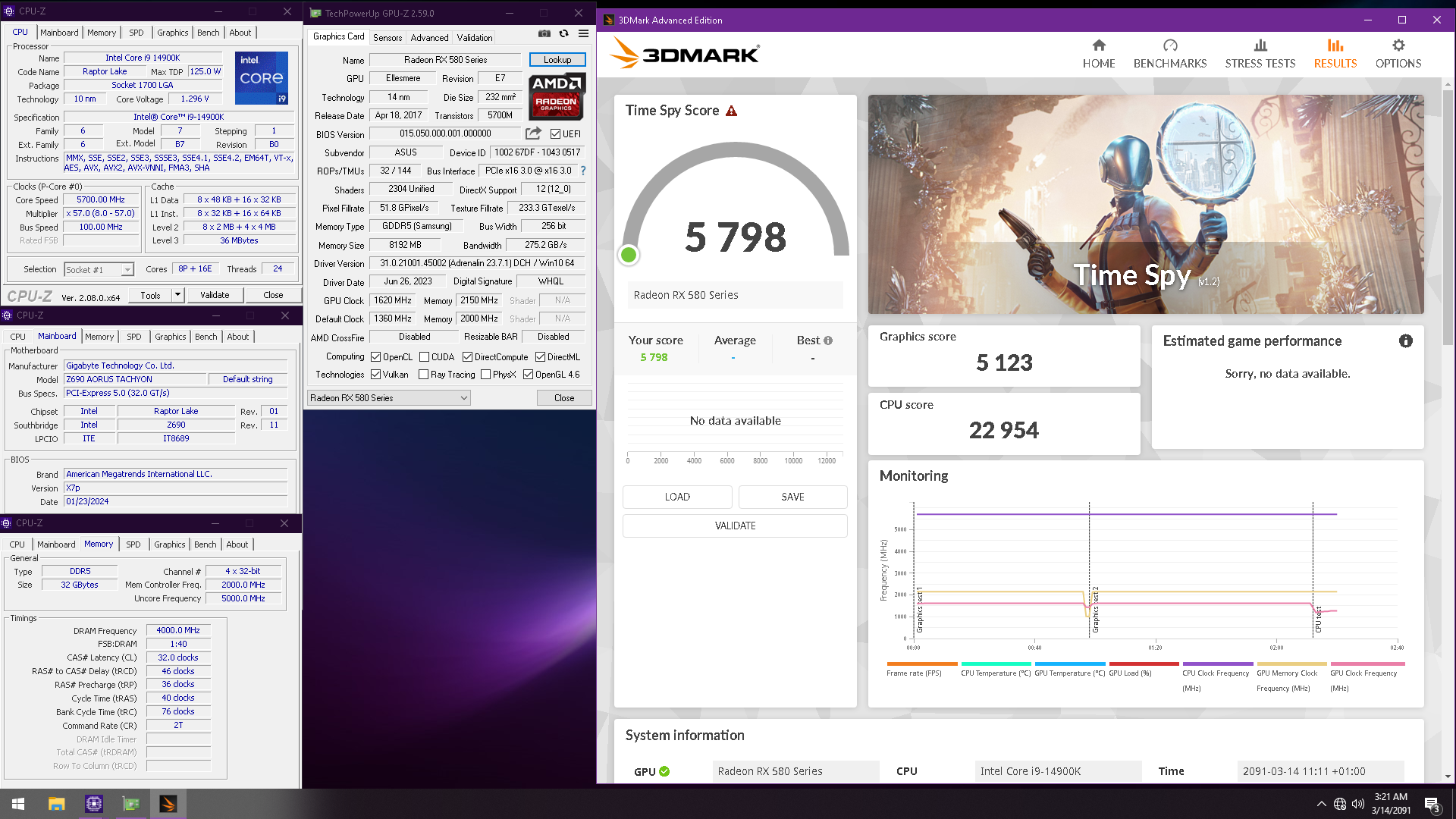Click the BIOS export share icon in GPU-Z
The width and height of the screenshot is (1456, 819).
point(533,133)
